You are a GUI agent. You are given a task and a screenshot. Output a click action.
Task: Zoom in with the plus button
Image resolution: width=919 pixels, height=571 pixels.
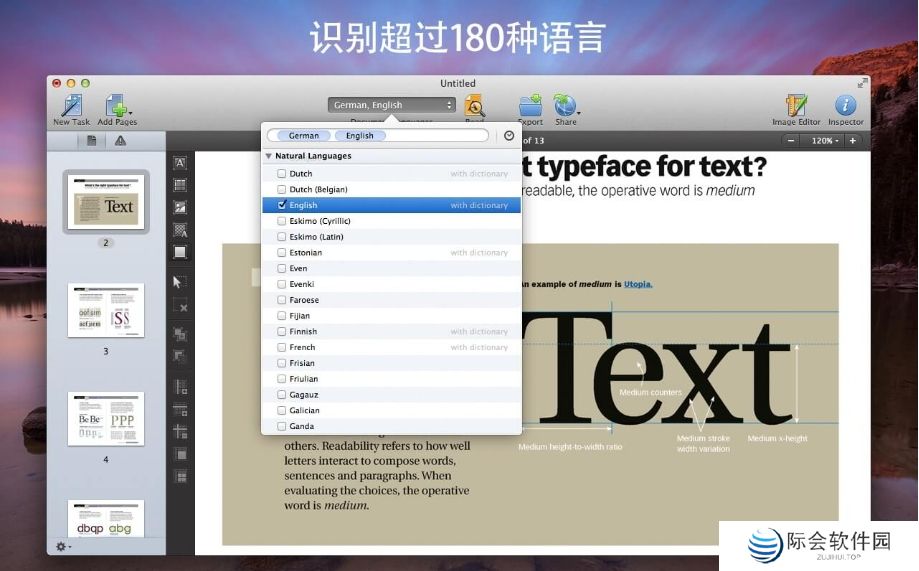(x=853, y=141)
